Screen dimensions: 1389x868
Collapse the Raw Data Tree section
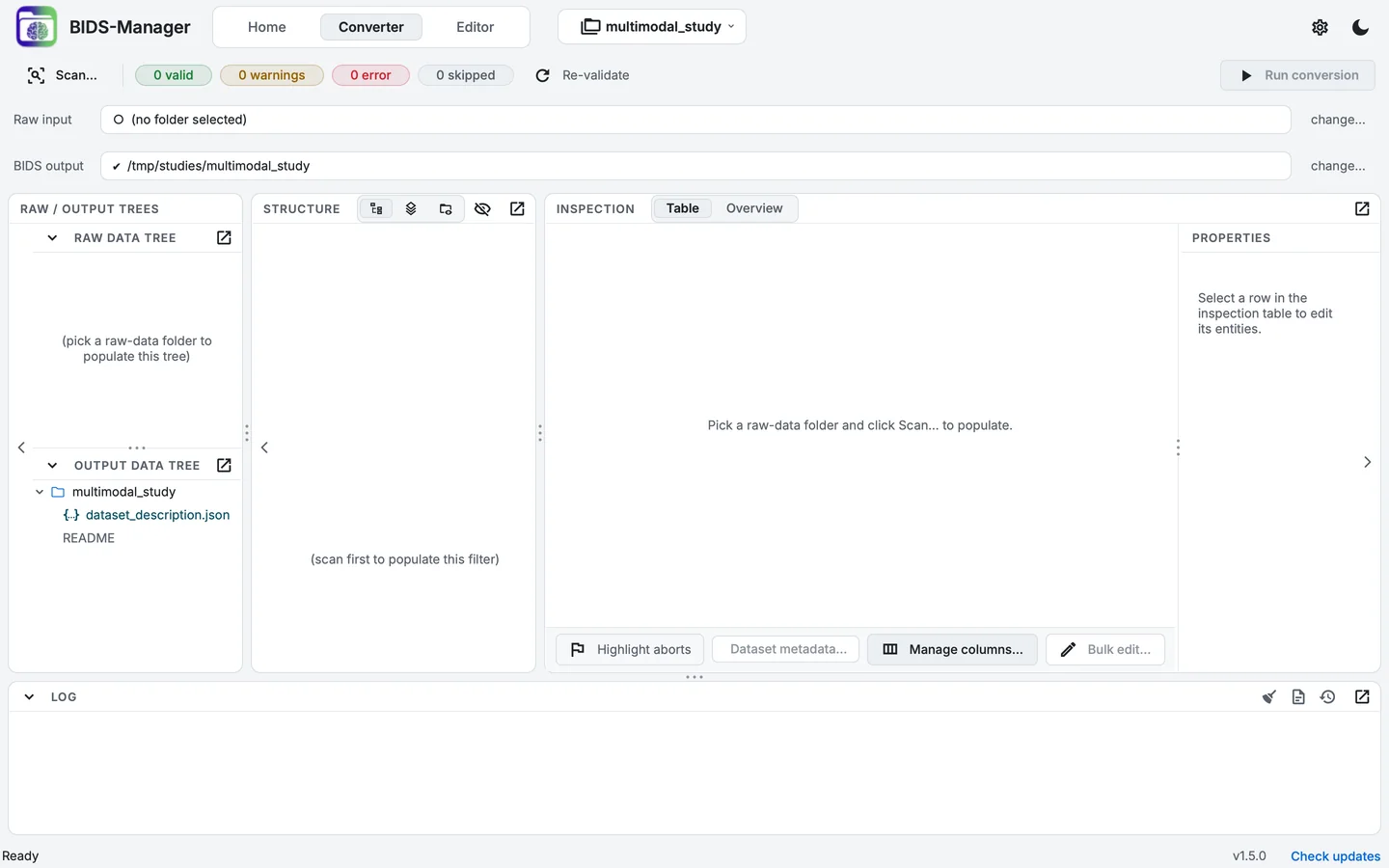point(52,237)
